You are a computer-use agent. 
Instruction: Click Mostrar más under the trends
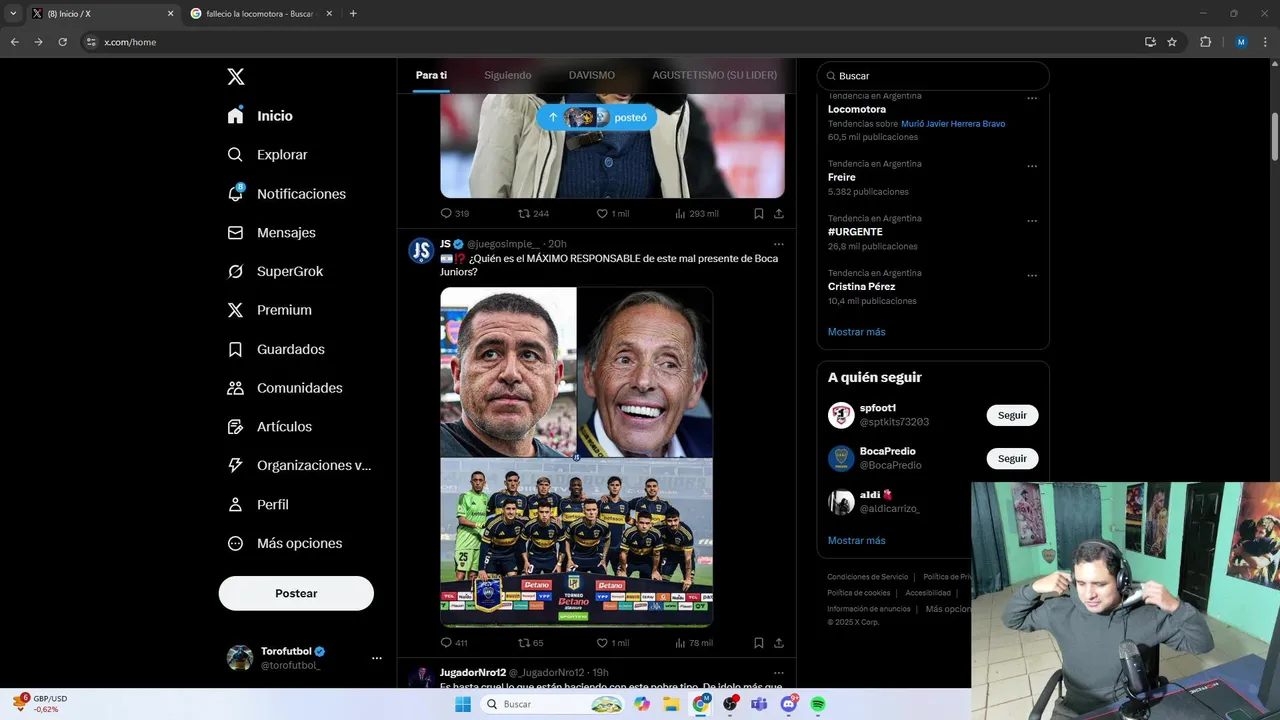coord(857,332)
